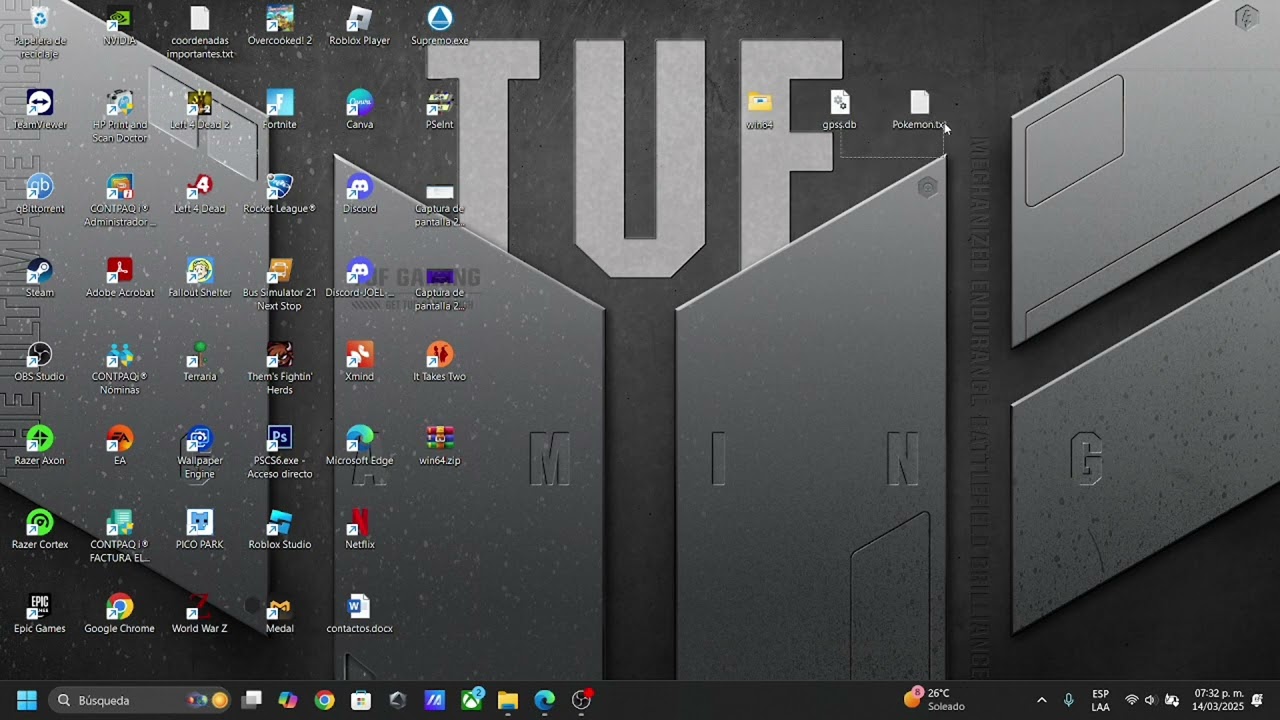This screenshot has width=1280, height=720.
Task: Open Chrome from the taskbar
Action: click(324, 700)
